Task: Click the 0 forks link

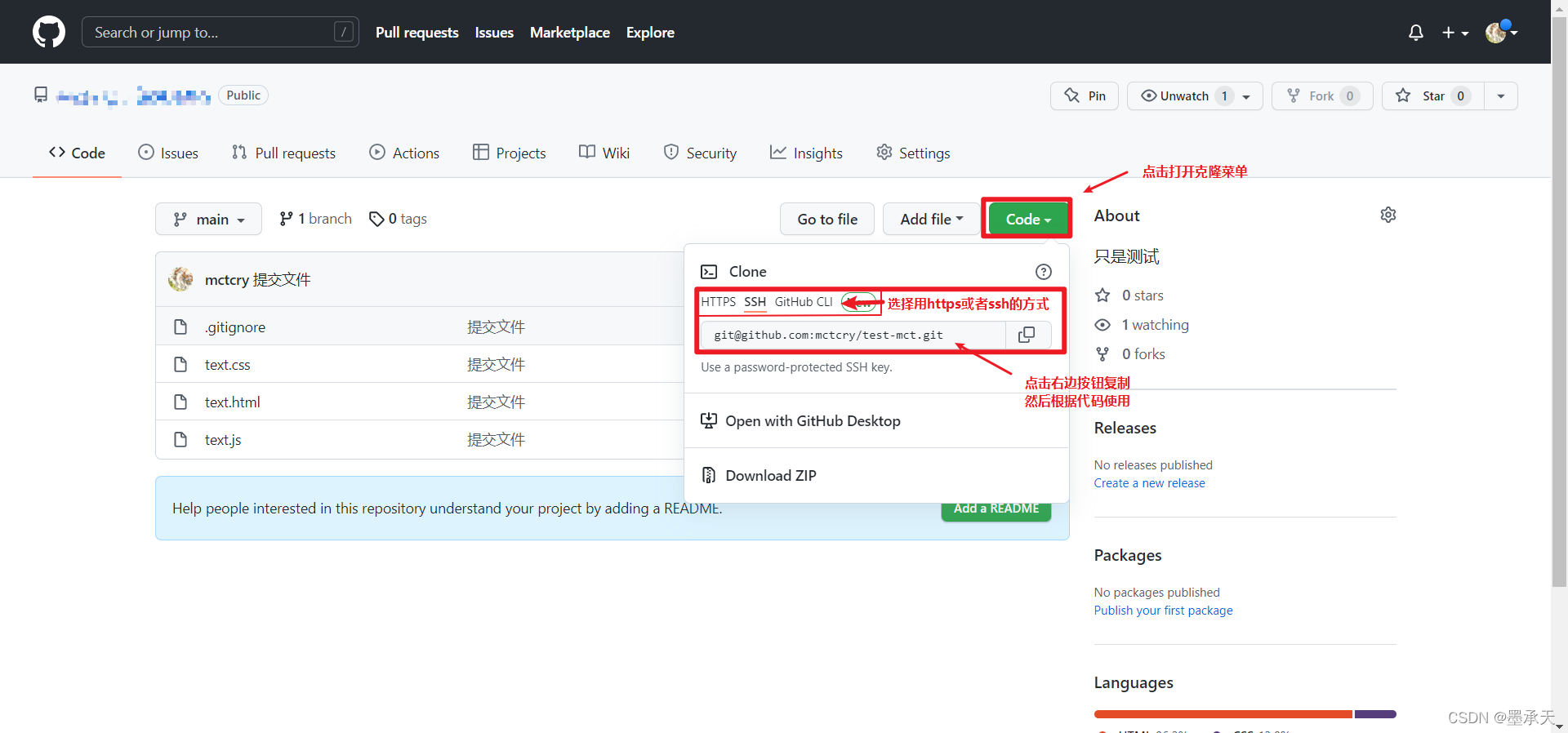Action: (1130, 354)
